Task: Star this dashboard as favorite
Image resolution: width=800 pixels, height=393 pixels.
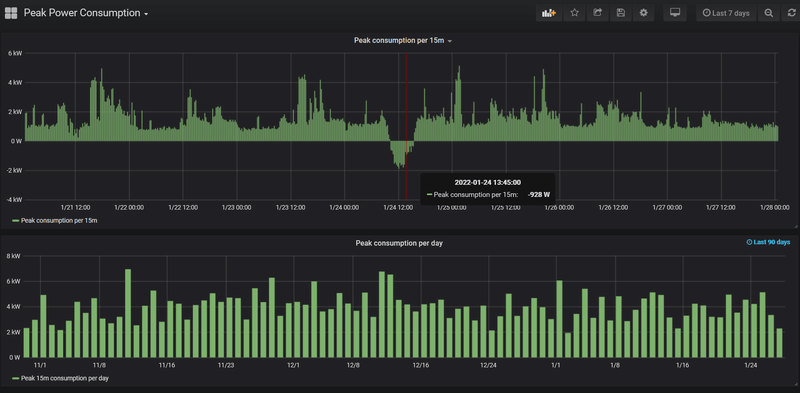Action: coord(574,13)
